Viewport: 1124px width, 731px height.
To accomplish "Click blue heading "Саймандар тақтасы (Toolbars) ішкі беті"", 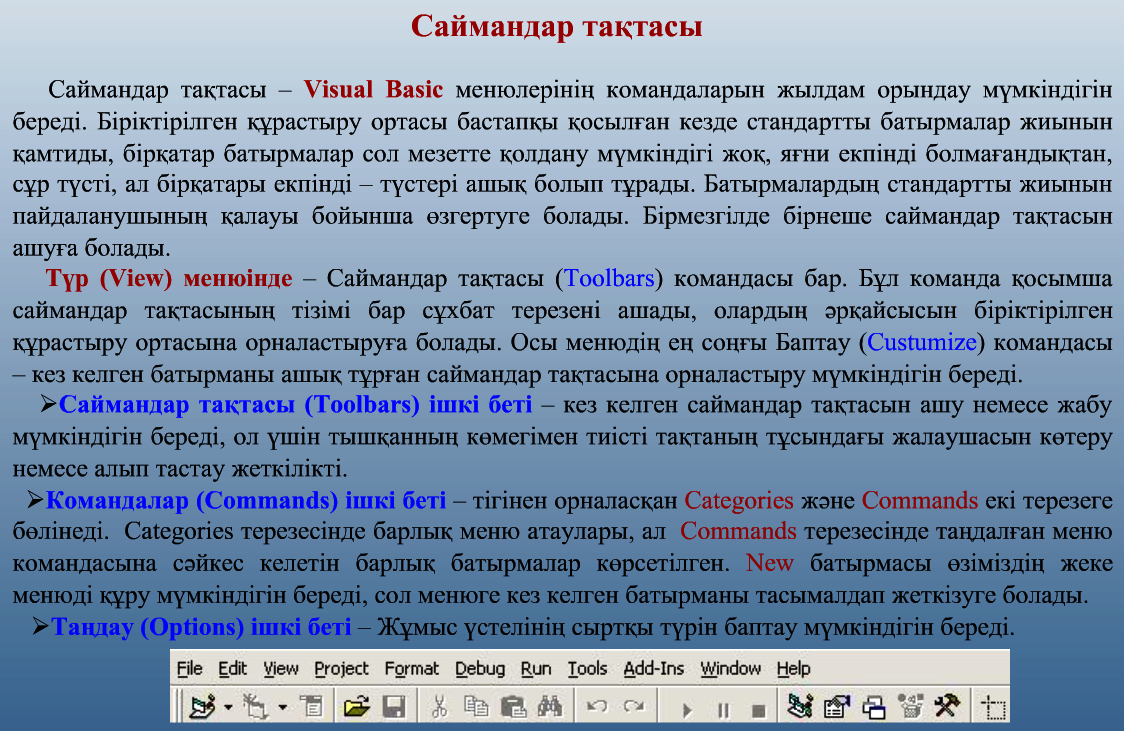I will [295, 405].
